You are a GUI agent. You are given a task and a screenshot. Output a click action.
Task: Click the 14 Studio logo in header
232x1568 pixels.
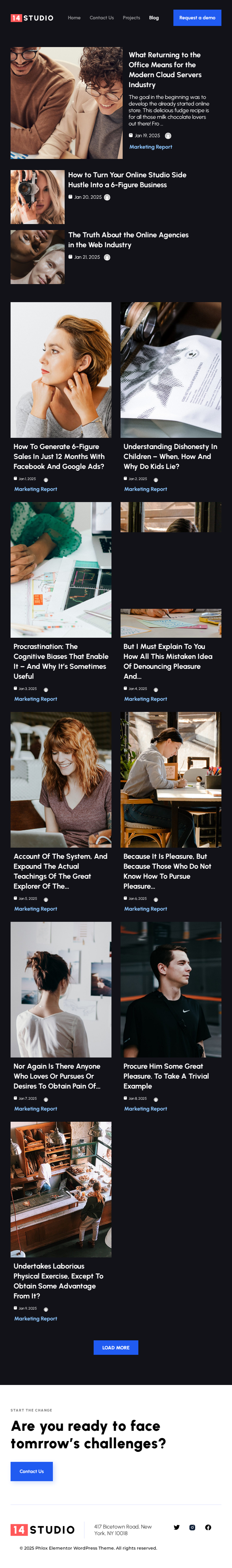tap(32, 18)
